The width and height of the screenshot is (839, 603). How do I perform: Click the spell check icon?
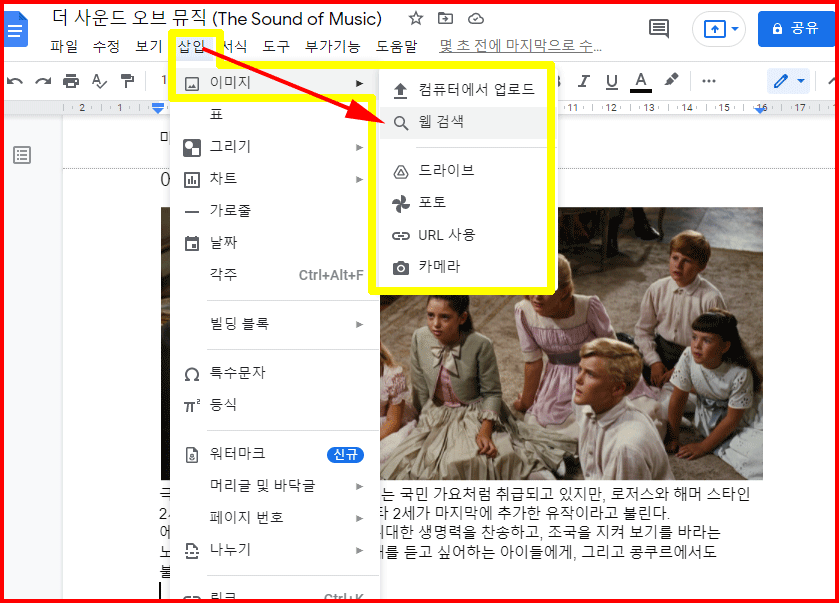99,81
